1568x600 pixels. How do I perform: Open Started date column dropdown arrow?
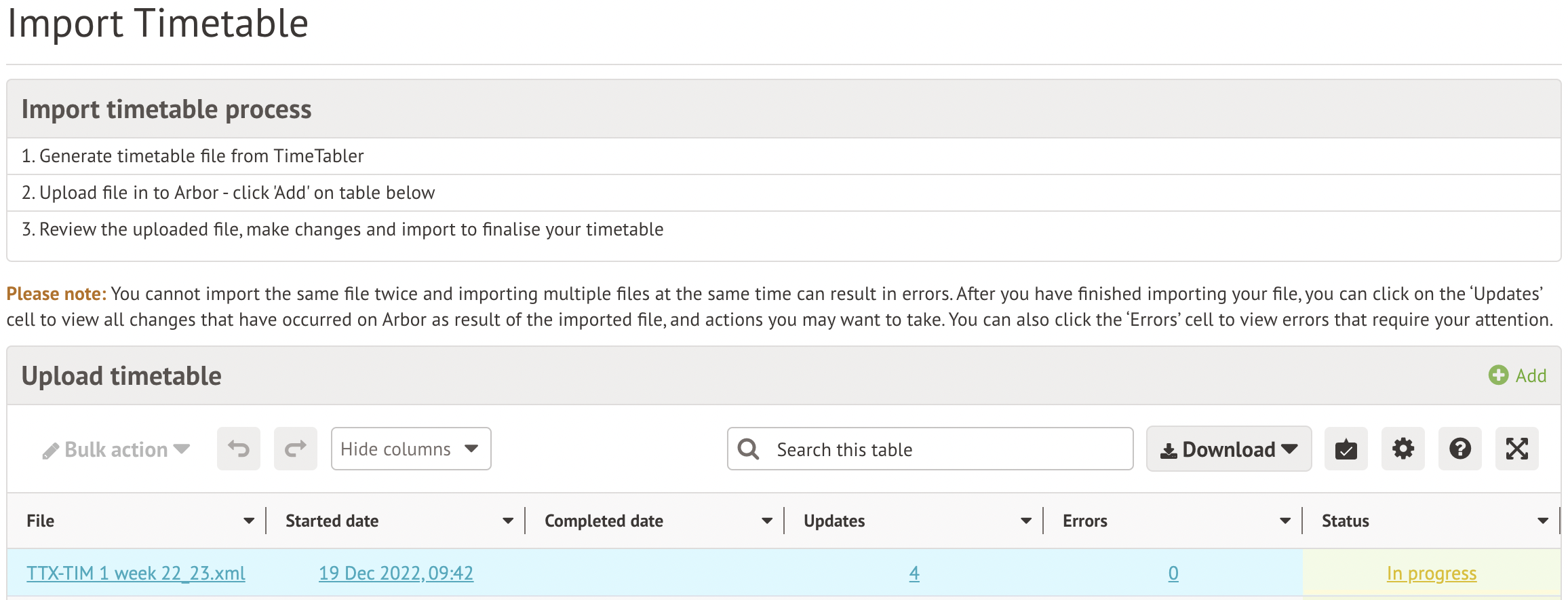(x=508, y=521)
